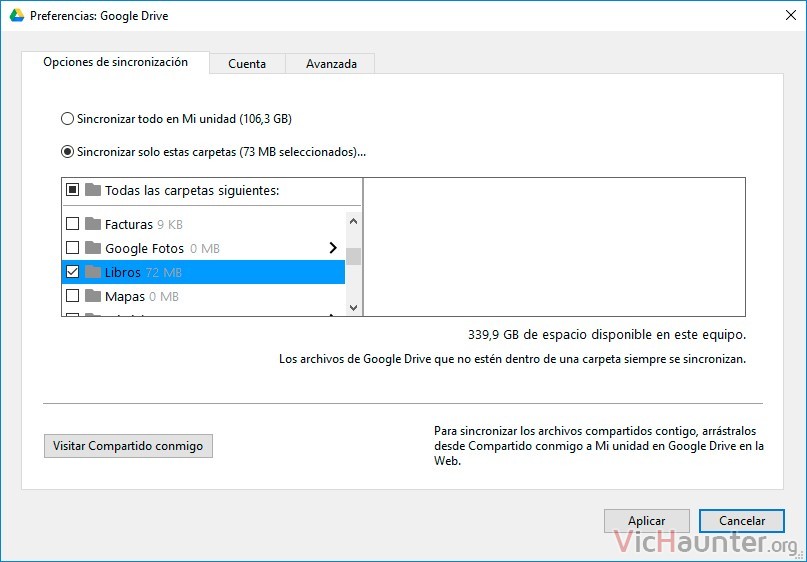Select the Facturas 9 KB row text

144,224
